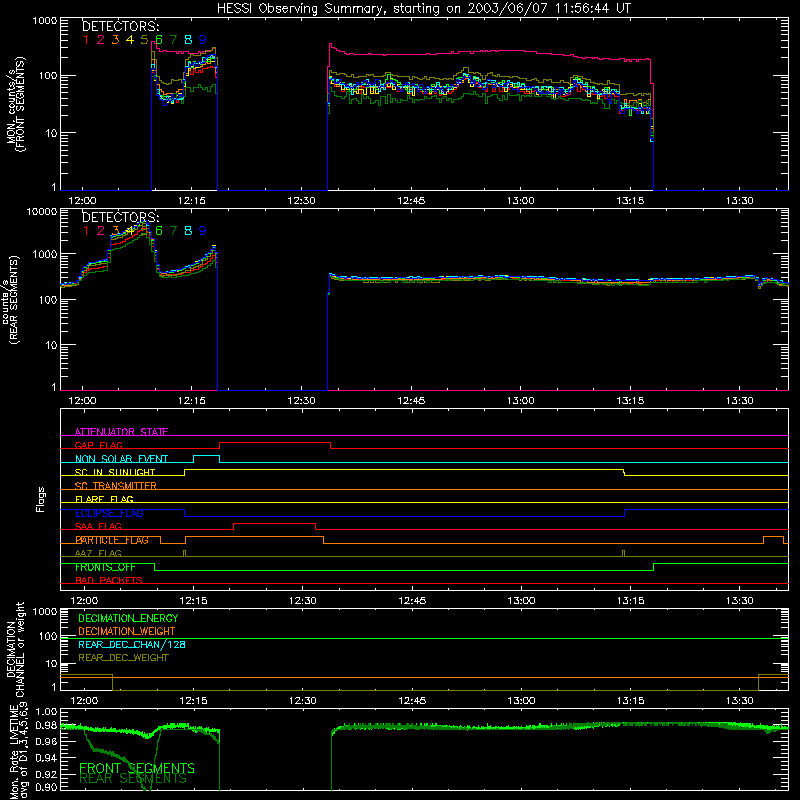
Task: Click the GAP_FLAG label
Action: (98, 445)
